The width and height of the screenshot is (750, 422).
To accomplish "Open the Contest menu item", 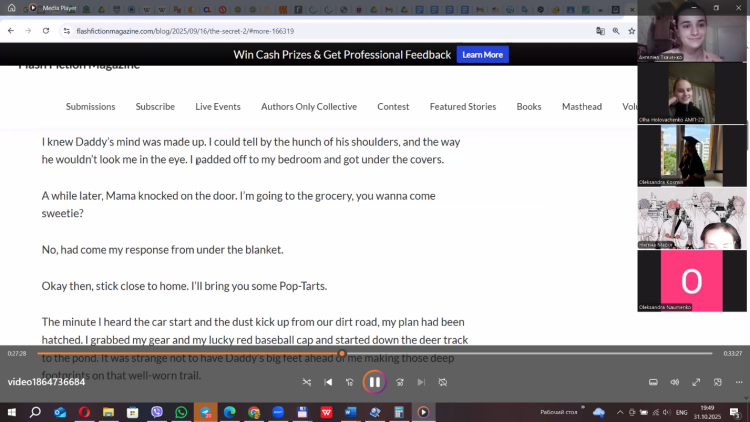I will [x=393, y=107].
